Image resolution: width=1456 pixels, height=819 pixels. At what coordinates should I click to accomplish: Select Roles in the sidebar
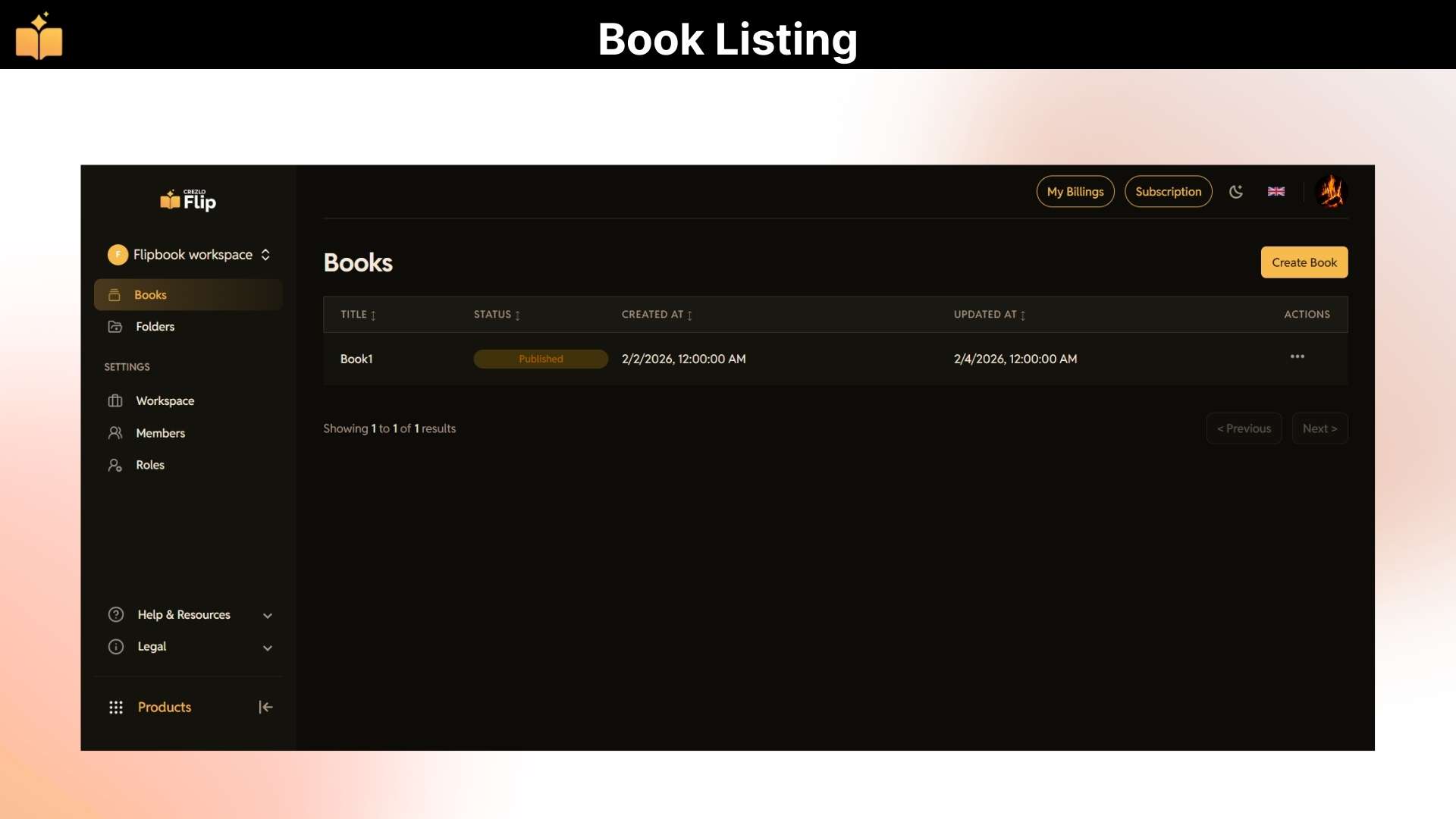[x=150, y=465]
